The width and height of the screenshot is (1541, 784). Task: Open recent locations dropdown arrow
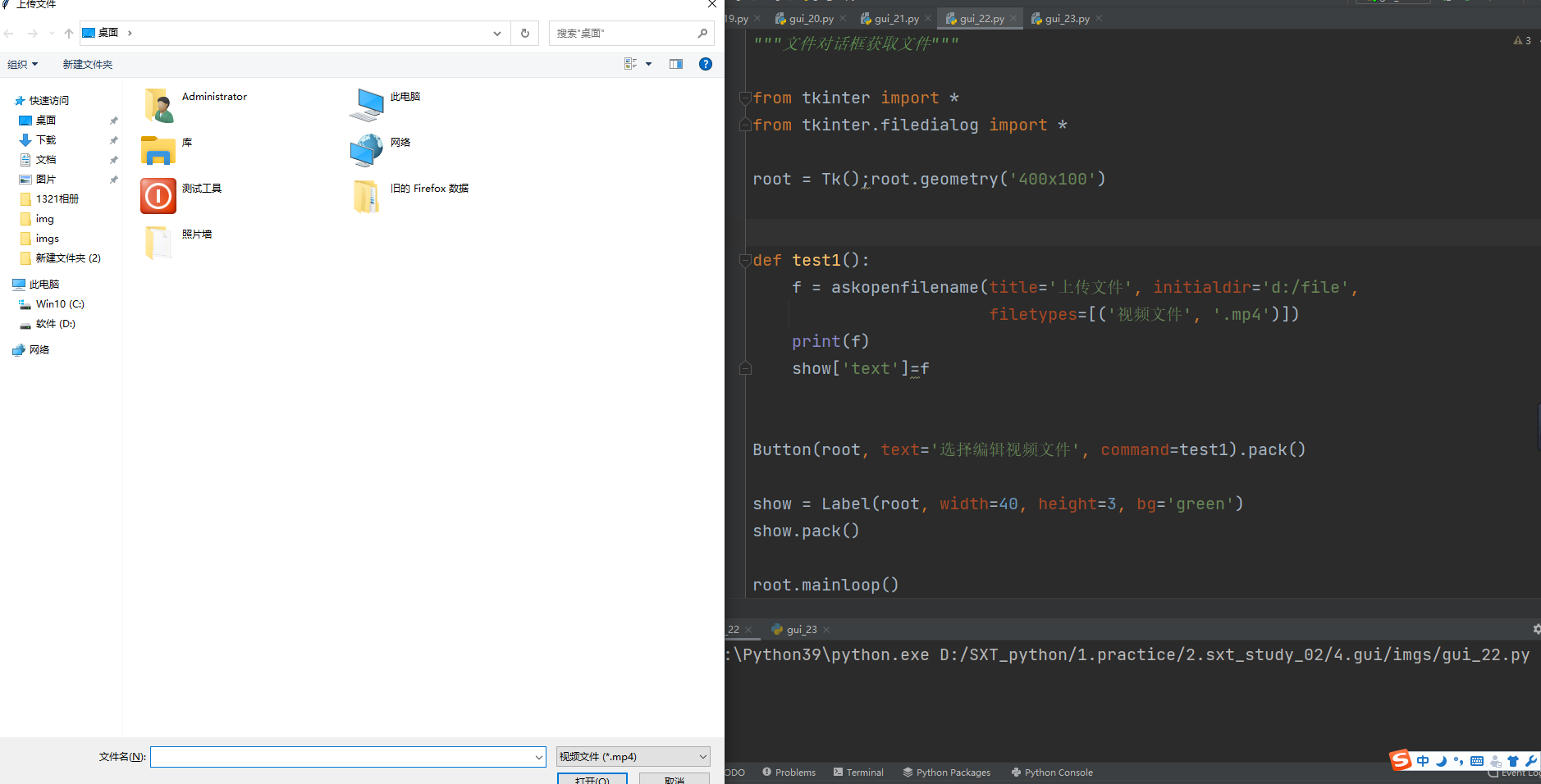click(x=52, y=34)
